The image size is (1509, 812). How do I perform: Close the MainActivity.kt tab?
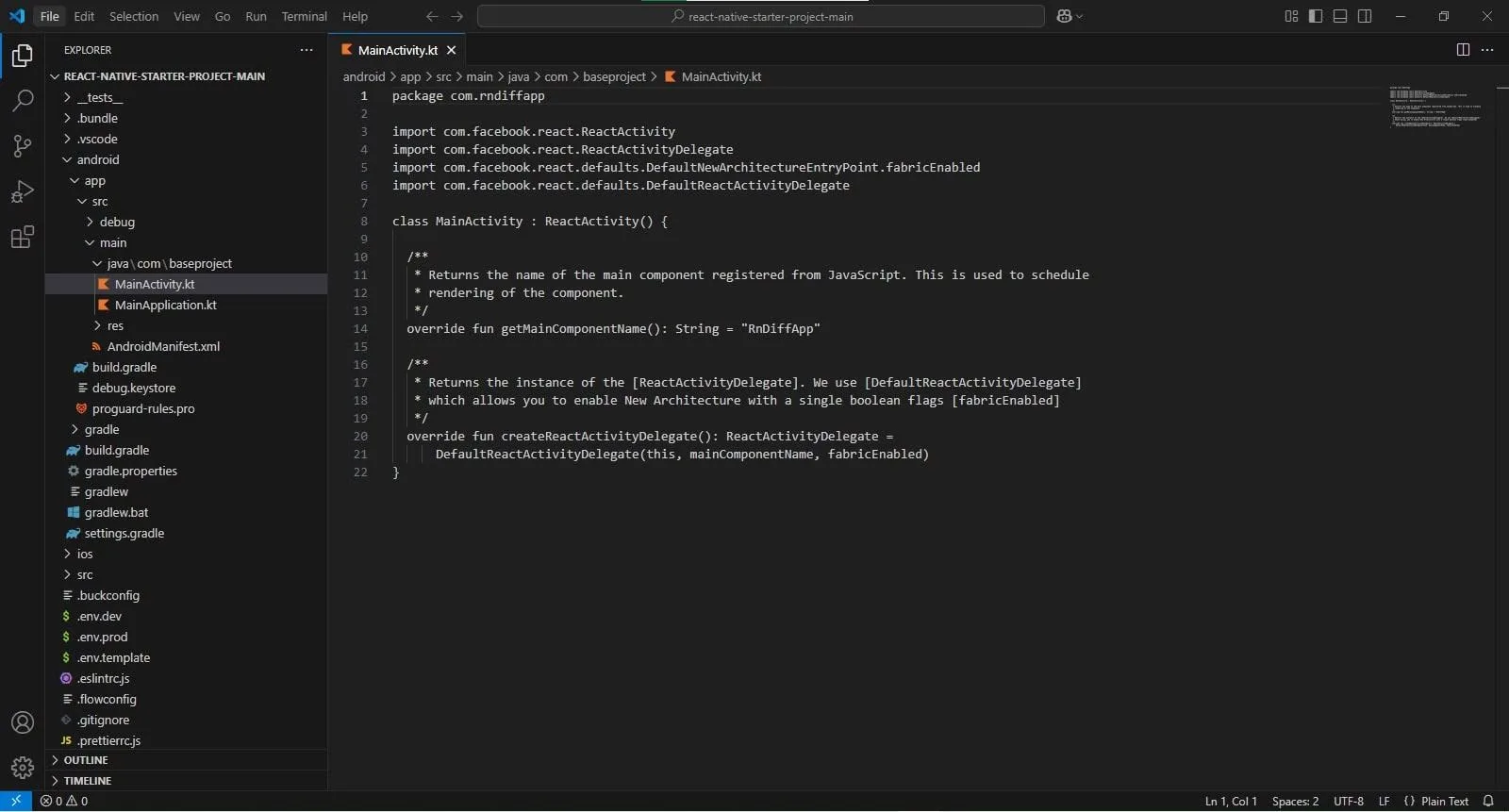pyautogui.click(x=452, y=50)
